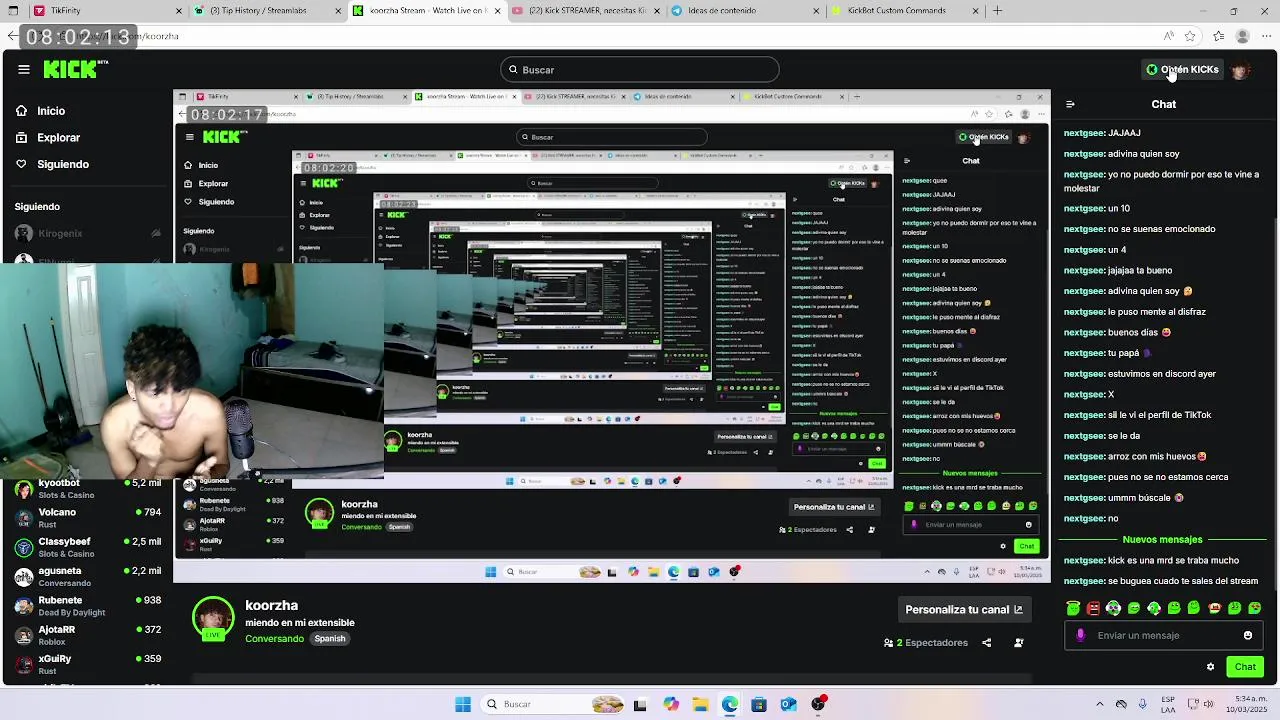This screenshot has height=720, width=1280.
Task: Open Microsoft Edge from the bottom taskbar
Action: pyautogui.click(x=730, y=704)
